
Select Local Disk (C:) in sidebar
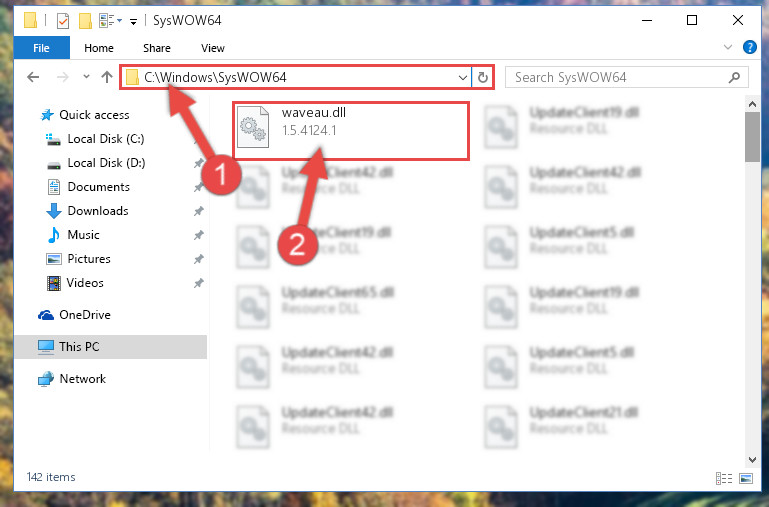(x=105, y=139)
